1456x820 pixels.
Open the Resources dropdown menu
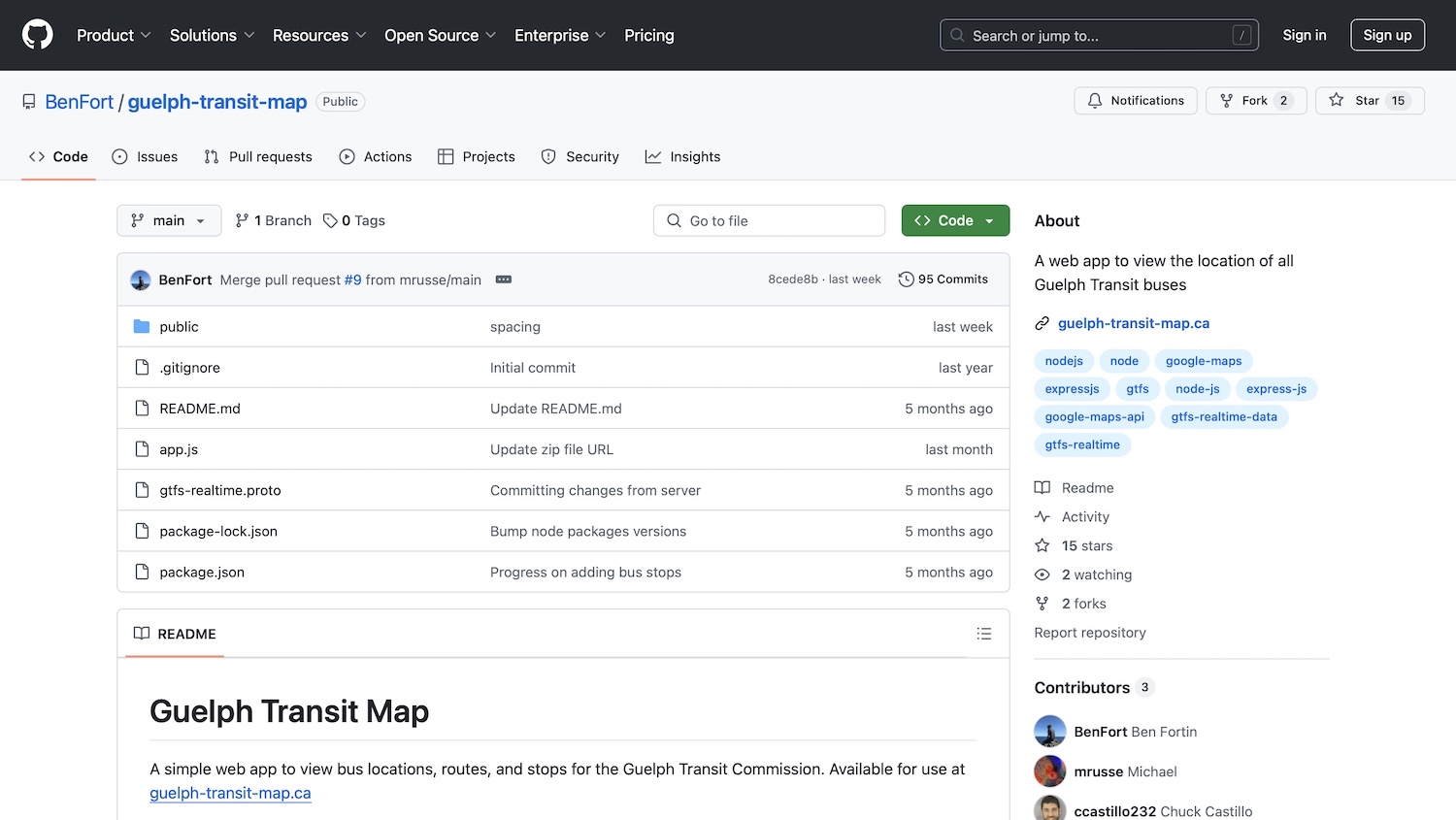click(319, 35)
